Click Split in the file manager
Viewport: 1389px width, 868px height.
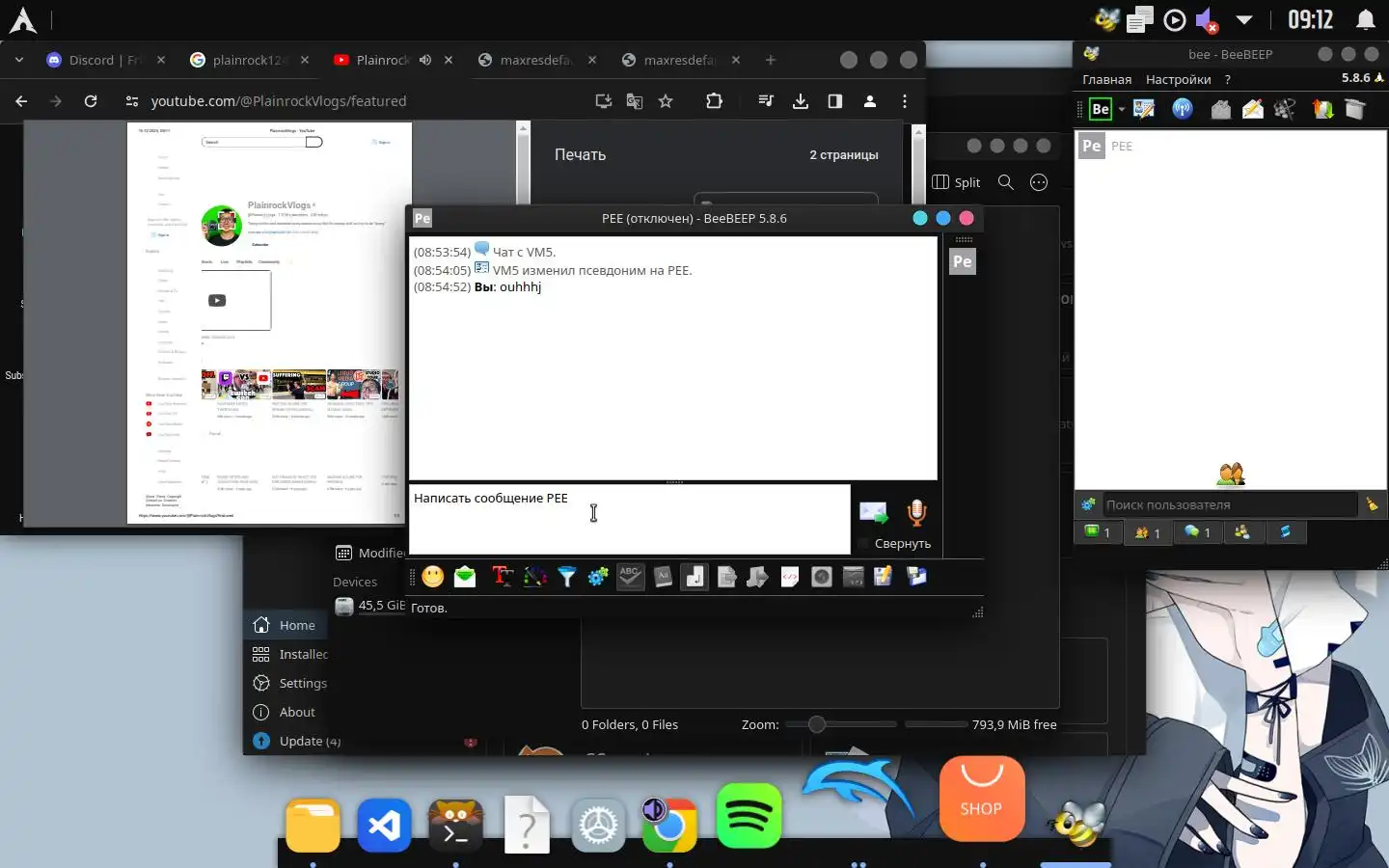coord(957,182)
